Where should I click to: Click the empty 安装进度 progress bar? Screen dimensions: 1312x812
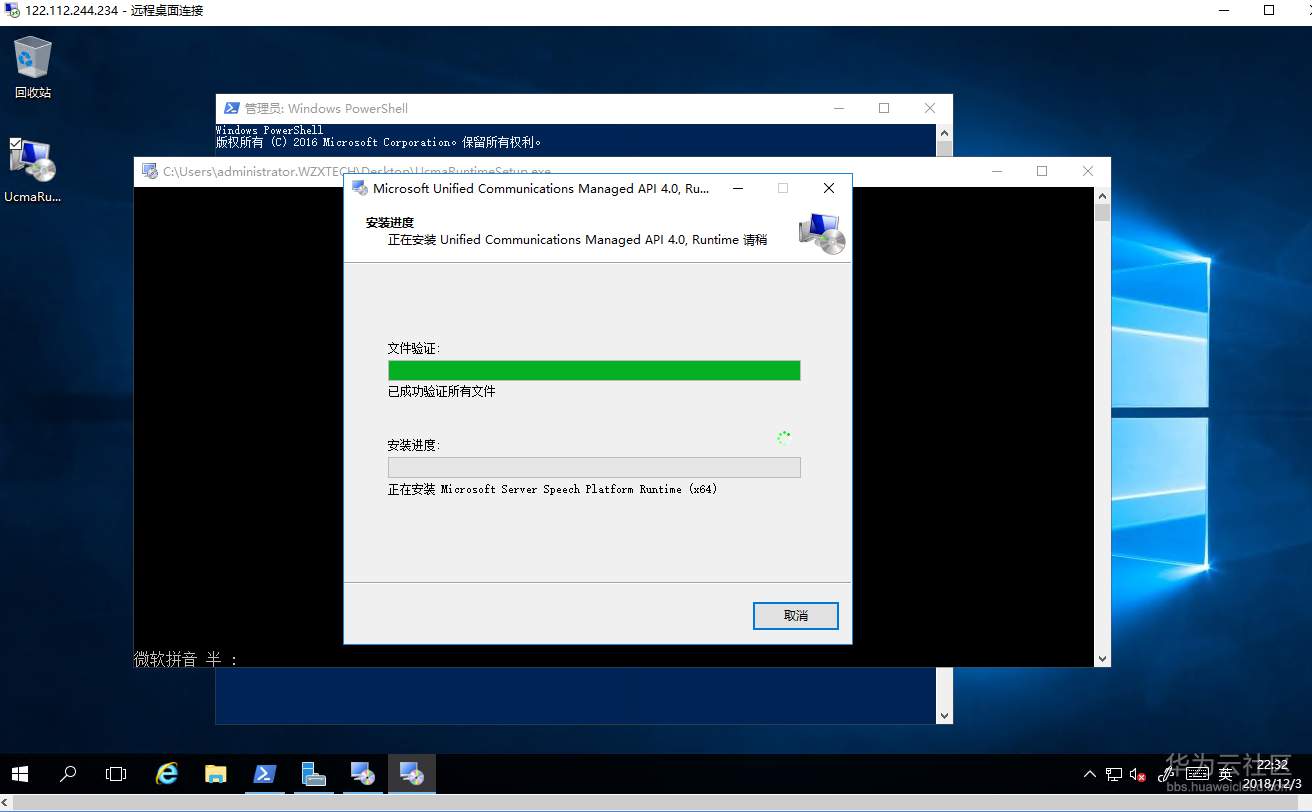pos(594,467)
